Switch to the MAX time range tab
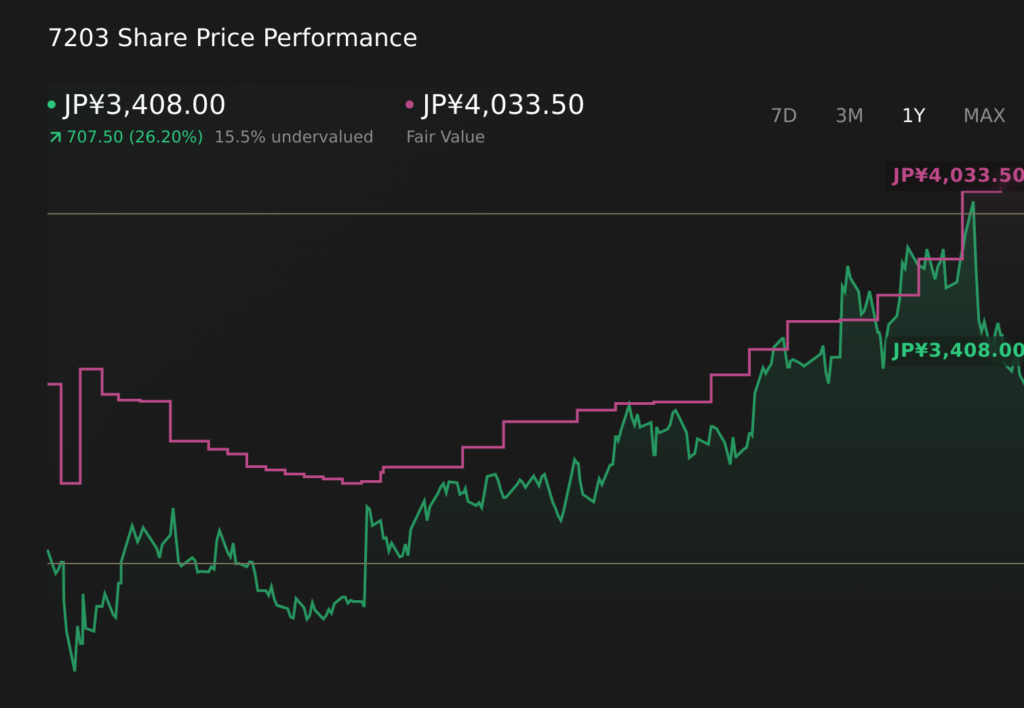The width and height of the screenshot is (1024, 708). click(x=984, y=115)
